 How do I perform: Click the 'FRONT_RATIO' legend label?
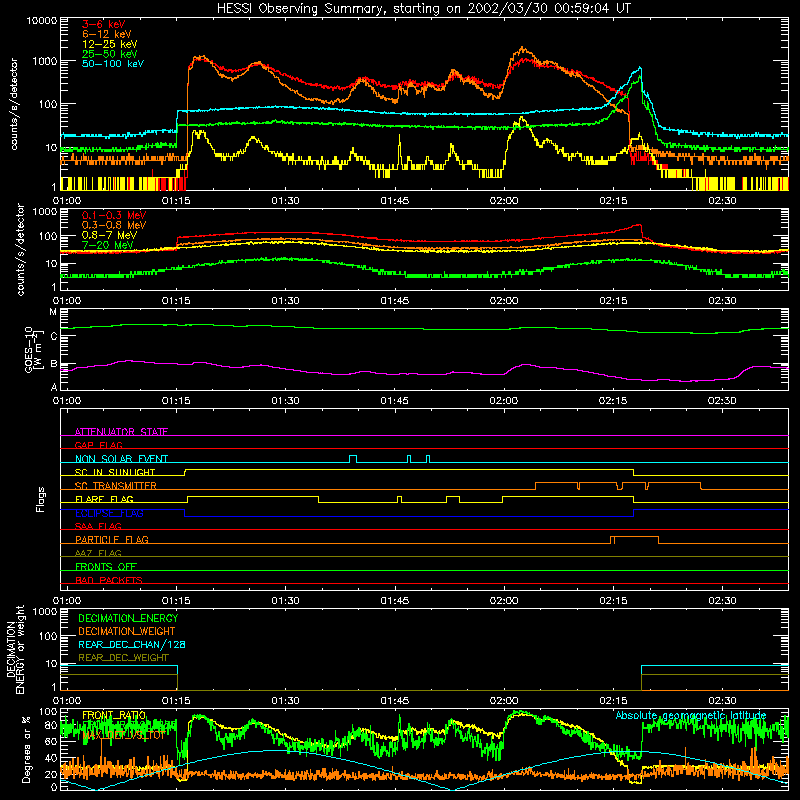pyautogui.click(x=114, y=715)
